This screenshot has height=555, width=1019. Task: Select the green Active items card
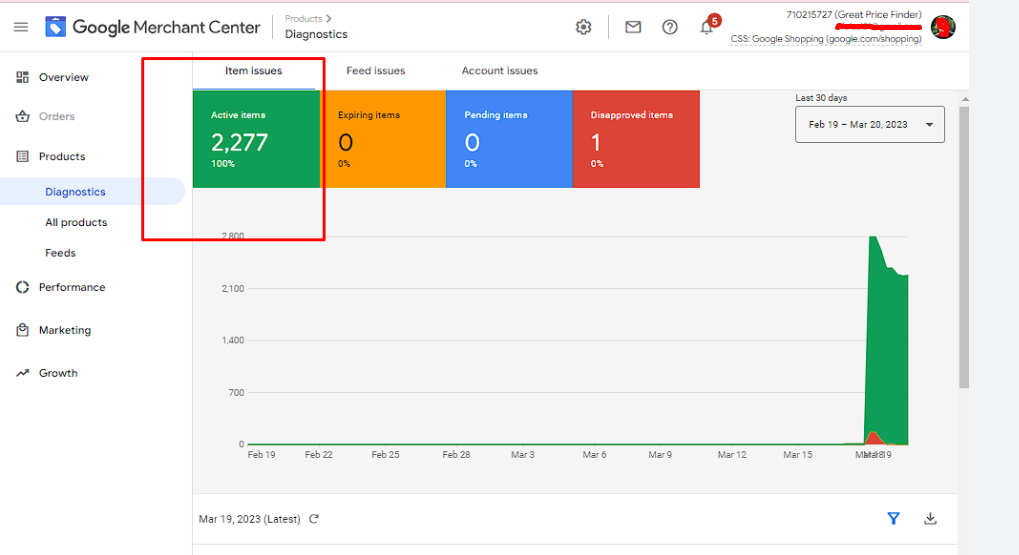click(x=256, y=139)
